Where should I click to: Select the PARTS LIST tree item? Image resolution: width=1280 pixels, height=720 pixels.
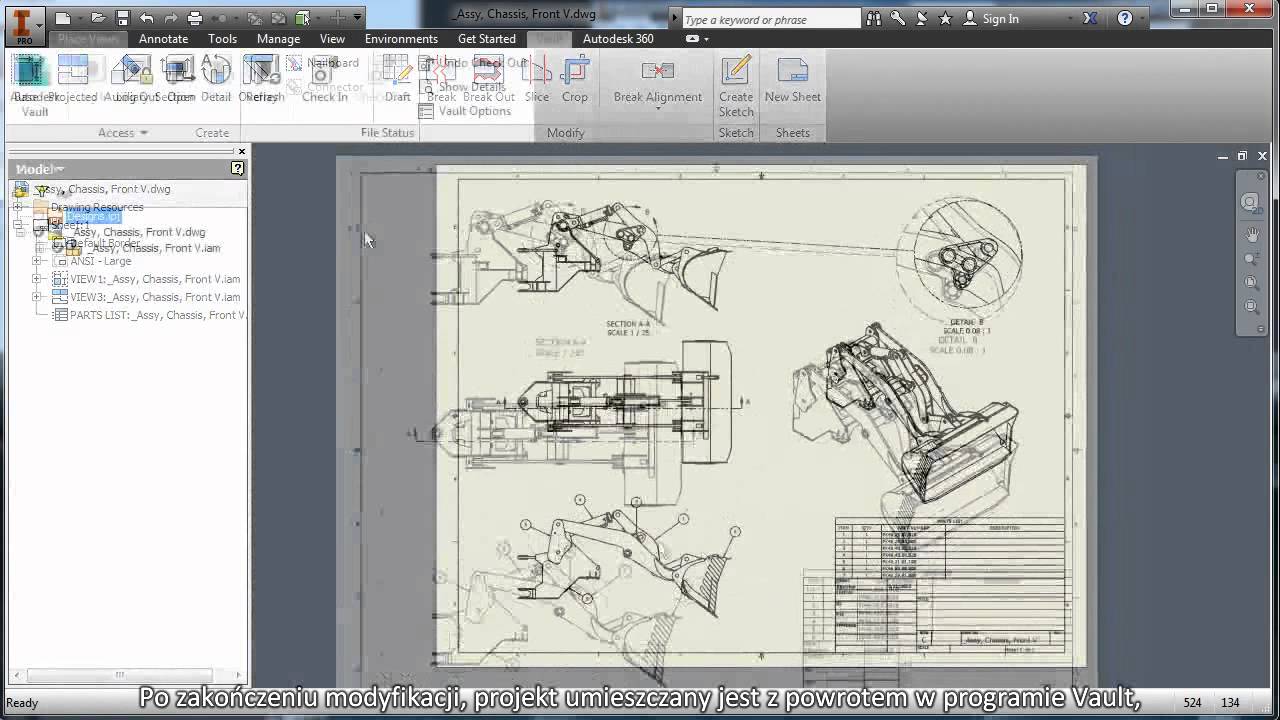coord(149,315)
